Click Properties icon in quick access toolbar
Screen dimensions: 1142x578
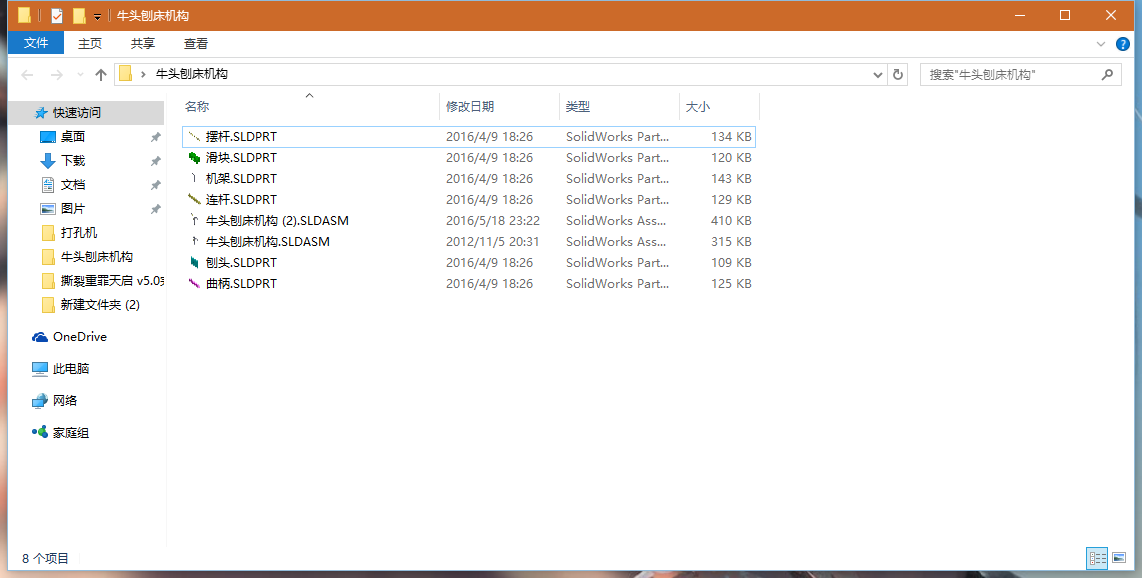click(x=57, y=15)
